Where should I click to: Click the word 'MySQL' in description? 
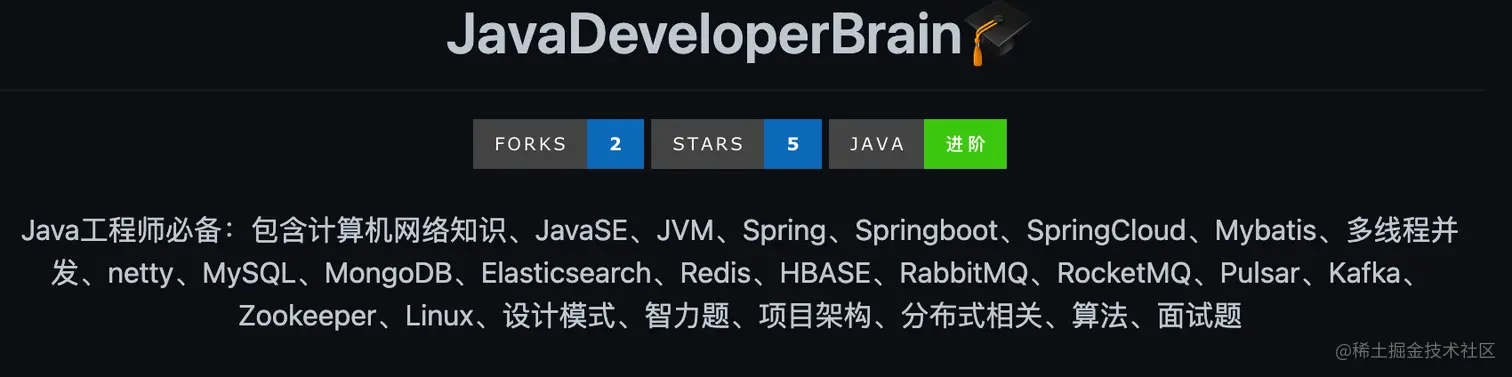coord(249,273)
